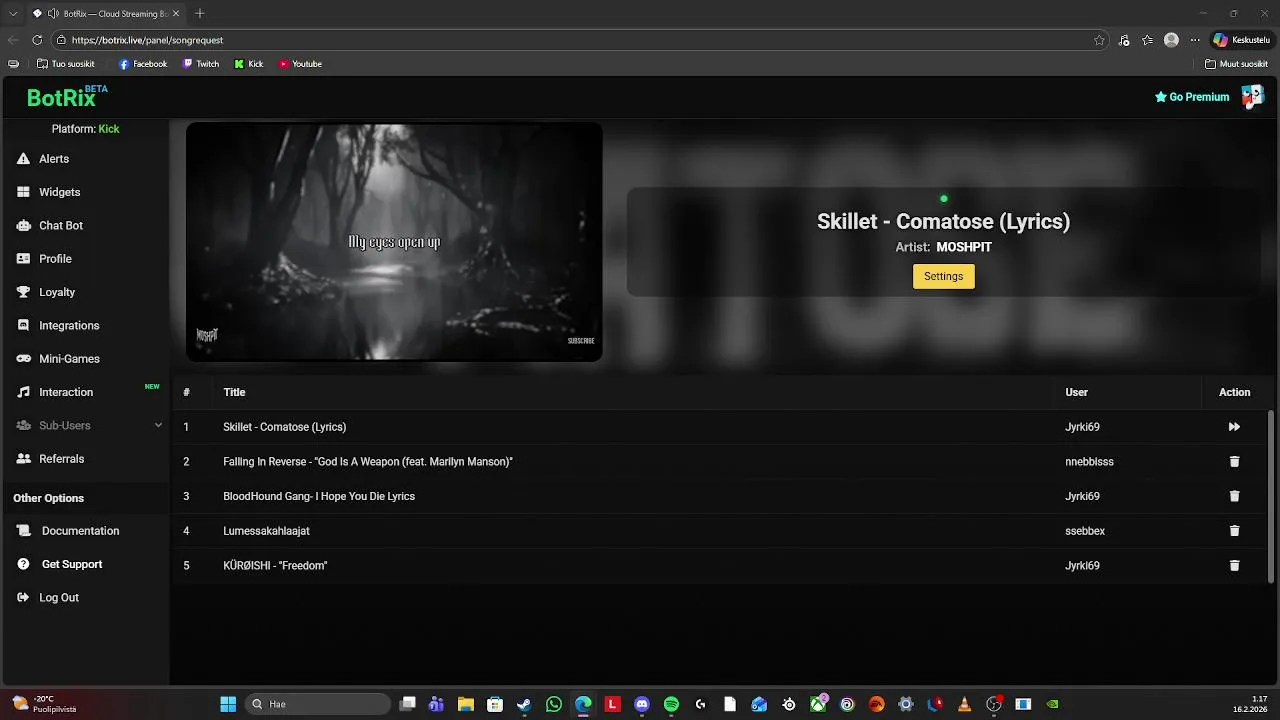Viewport: 1280px width, 720px height.
Task: Open the Tuo suosikit bookmark folder
Action: 66,64
